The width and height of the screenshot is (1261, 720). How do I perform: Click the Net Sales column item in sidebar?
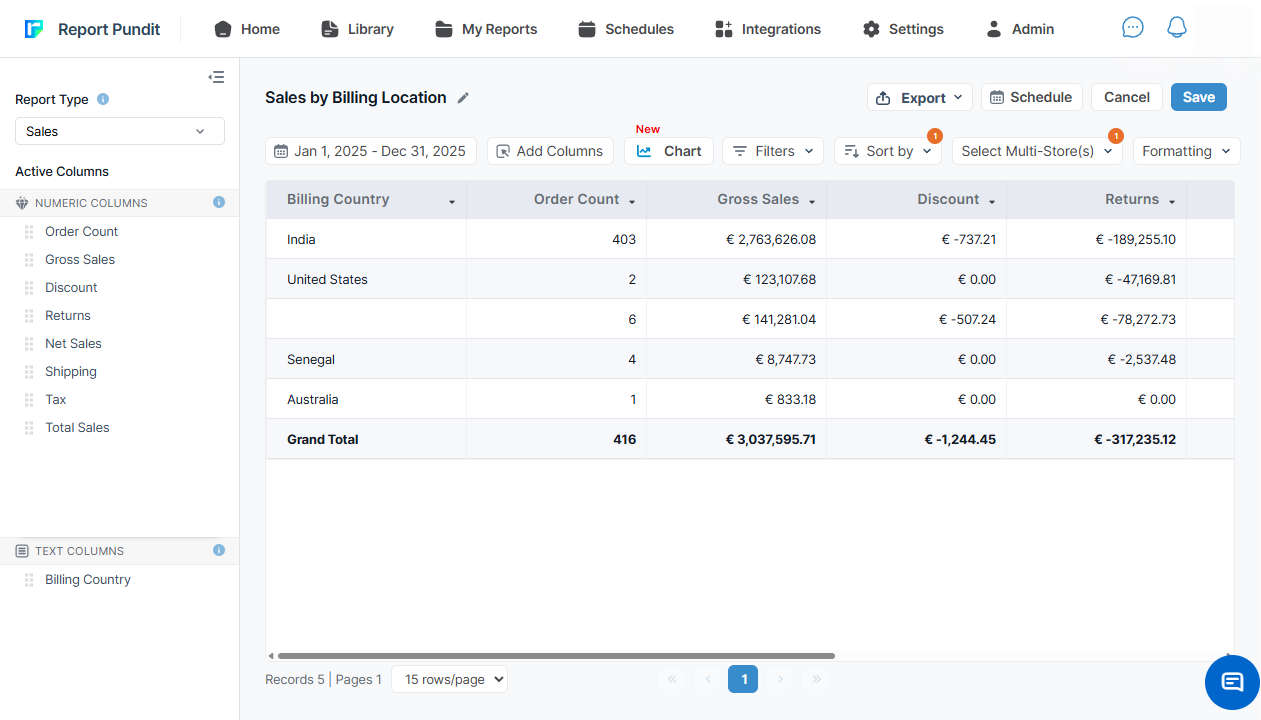[73, 343]
